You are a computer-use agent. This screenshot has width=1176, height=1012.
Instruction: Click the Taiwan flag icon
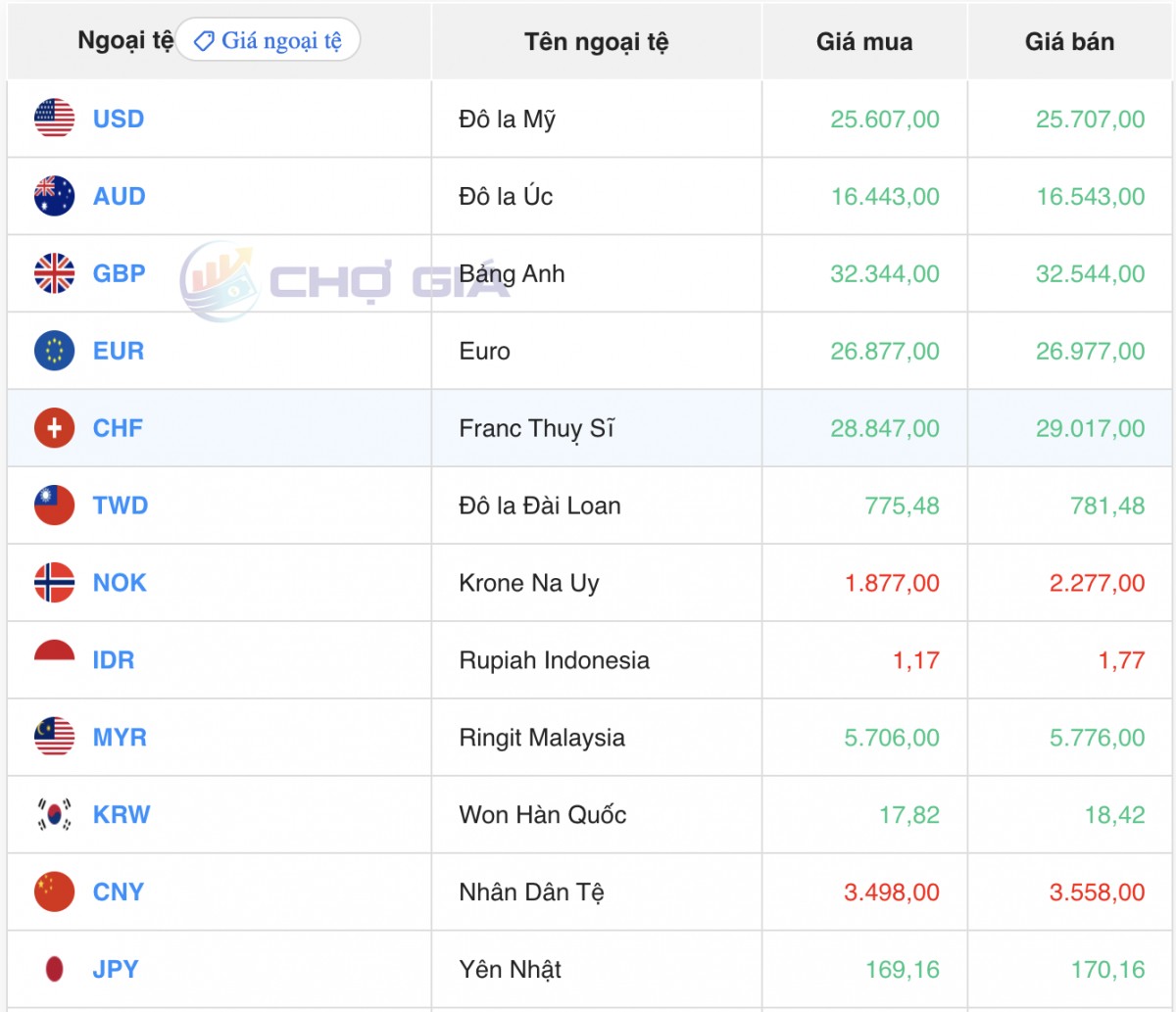(54, 506)
